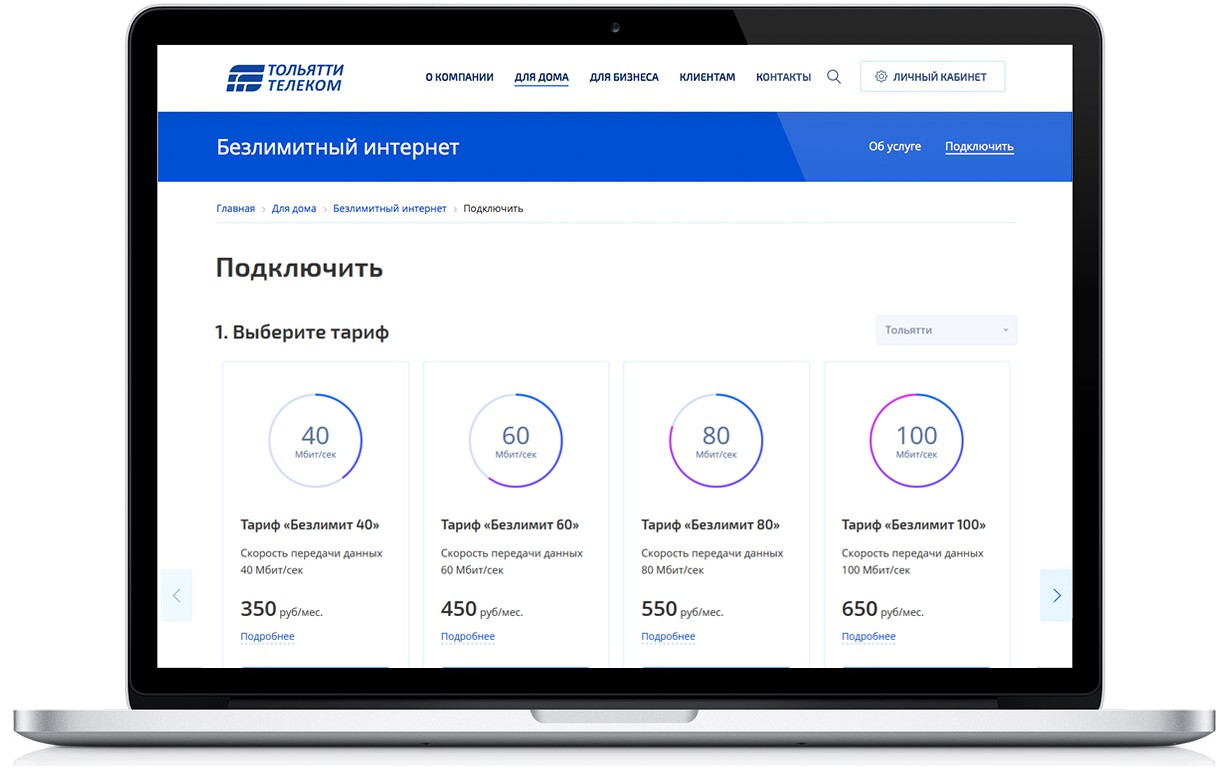Open Подробнее for the 450 руб tariff
This screenshot has width=1228, height=768.
pyautogui.click(x=468, y=637)
